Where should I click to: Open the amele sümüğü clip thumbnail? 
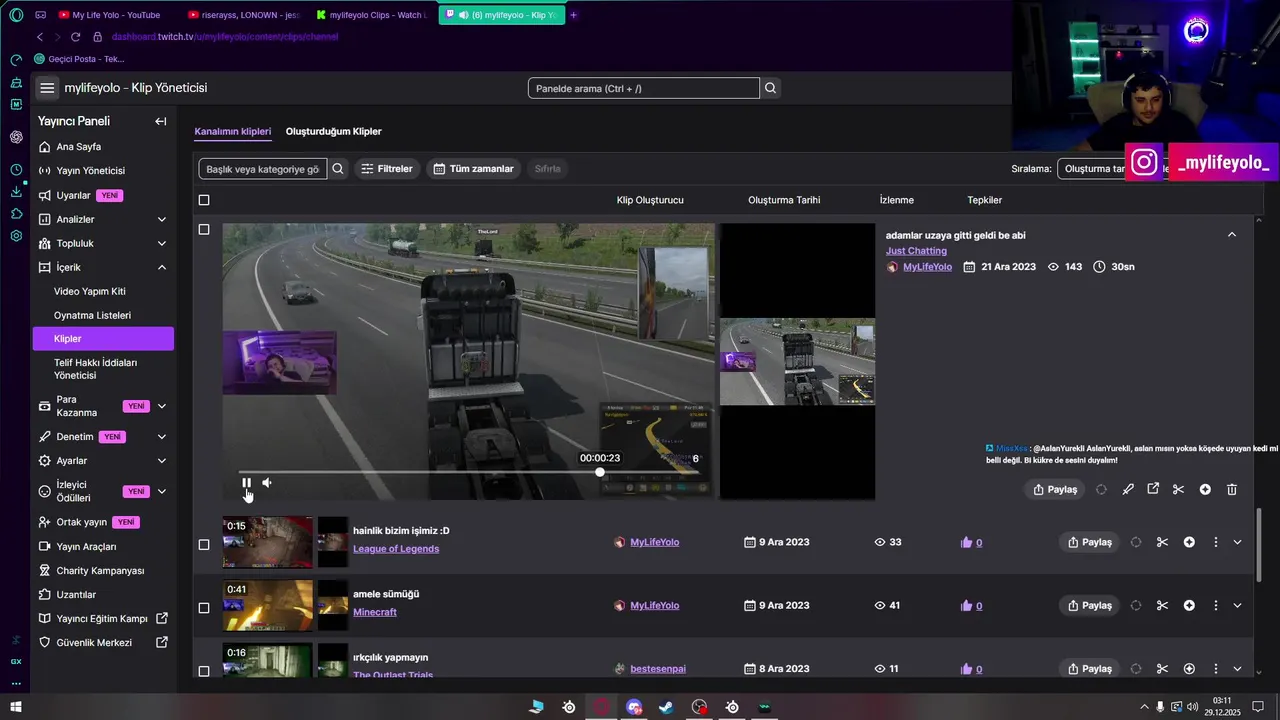(x=268, y=605)
